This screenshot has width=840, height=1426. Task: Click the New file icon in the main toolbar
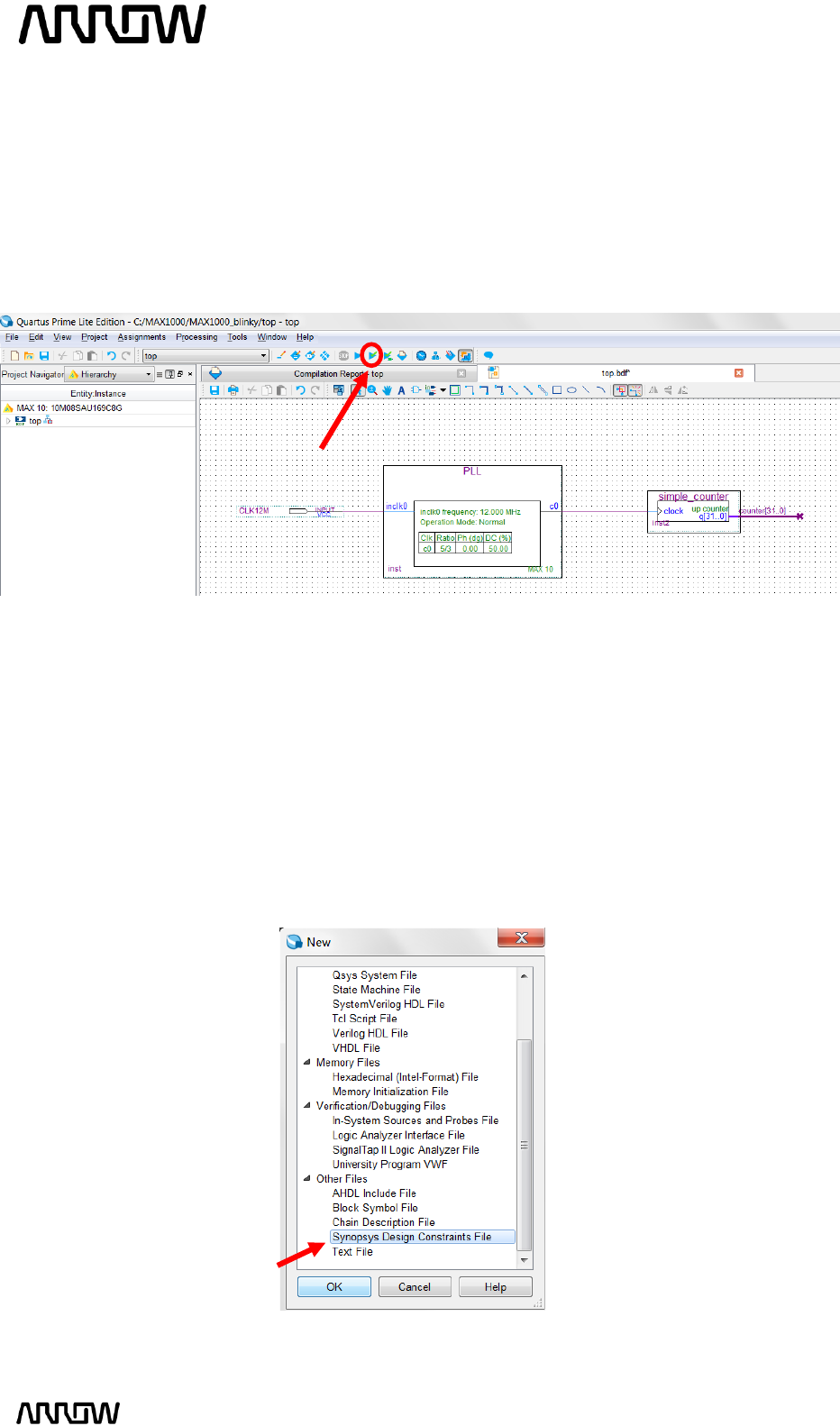click(15, 356)
